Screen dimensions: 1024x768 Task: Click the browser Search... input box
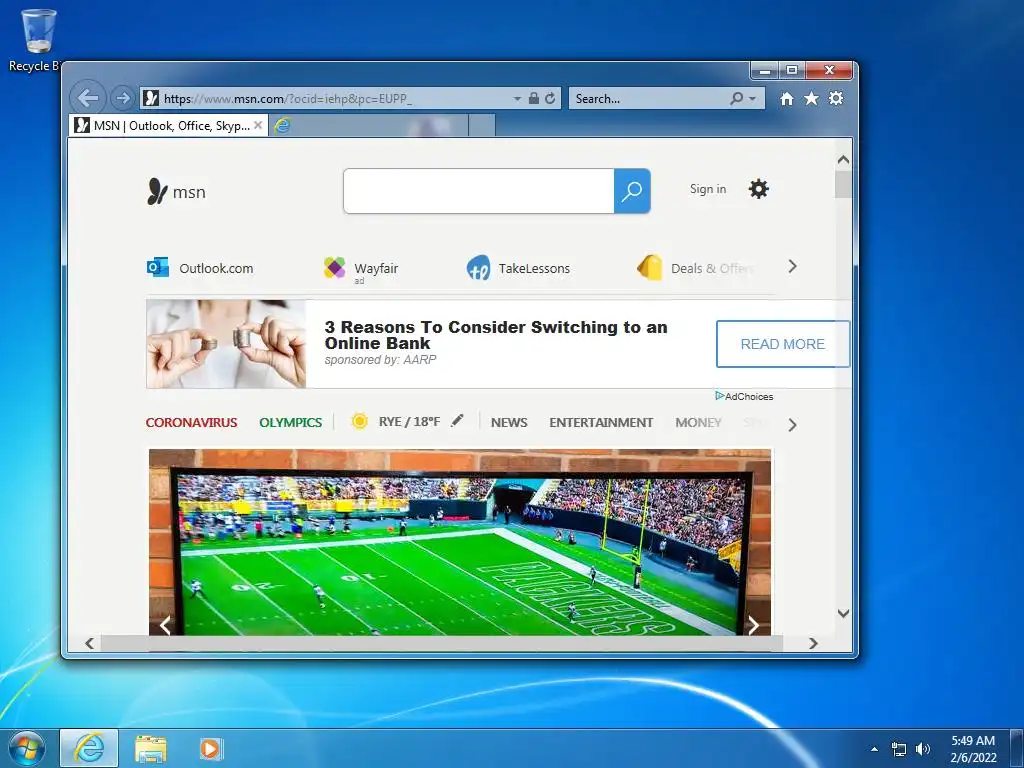(649, 99)
